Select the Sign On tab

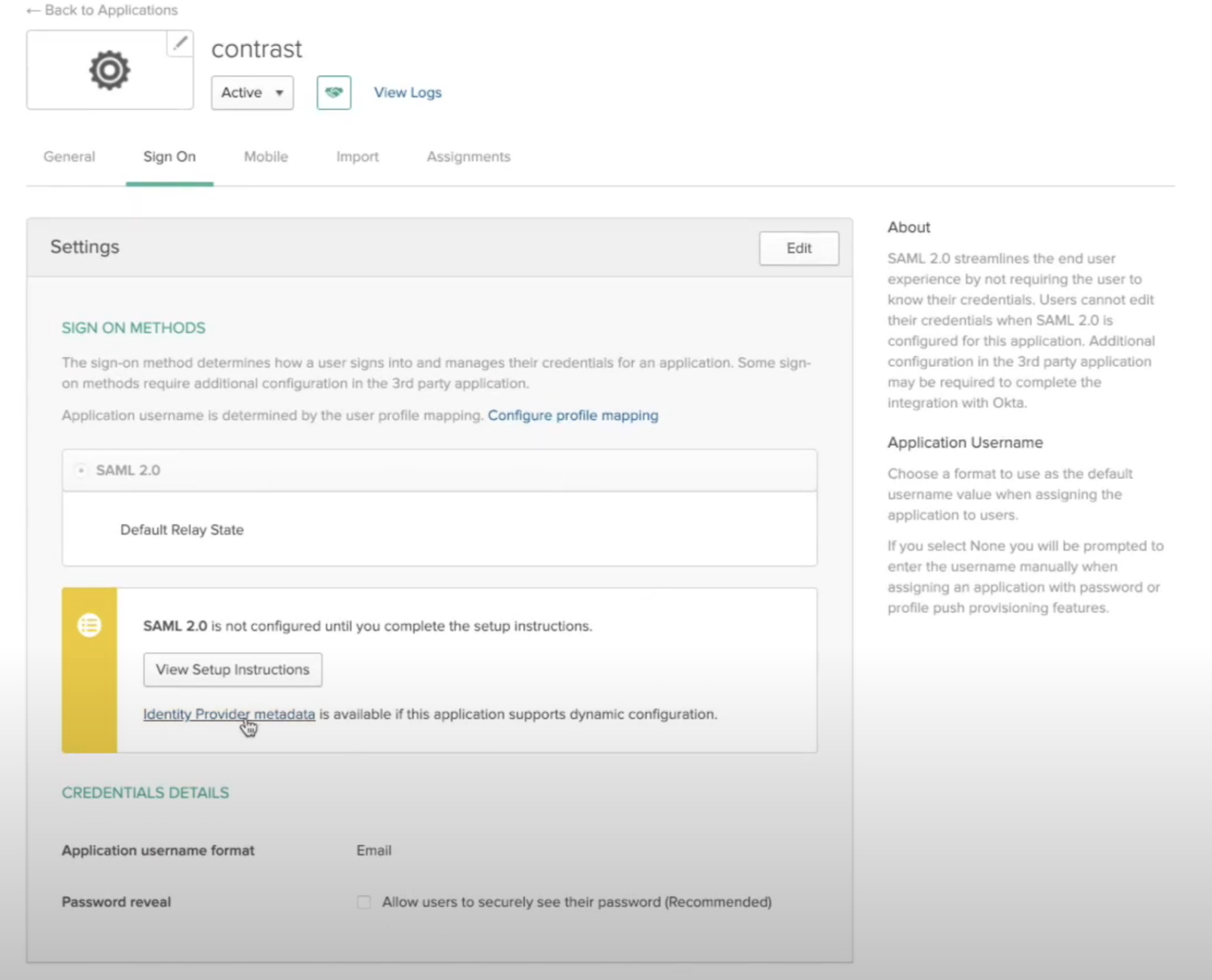pos(169,157)
